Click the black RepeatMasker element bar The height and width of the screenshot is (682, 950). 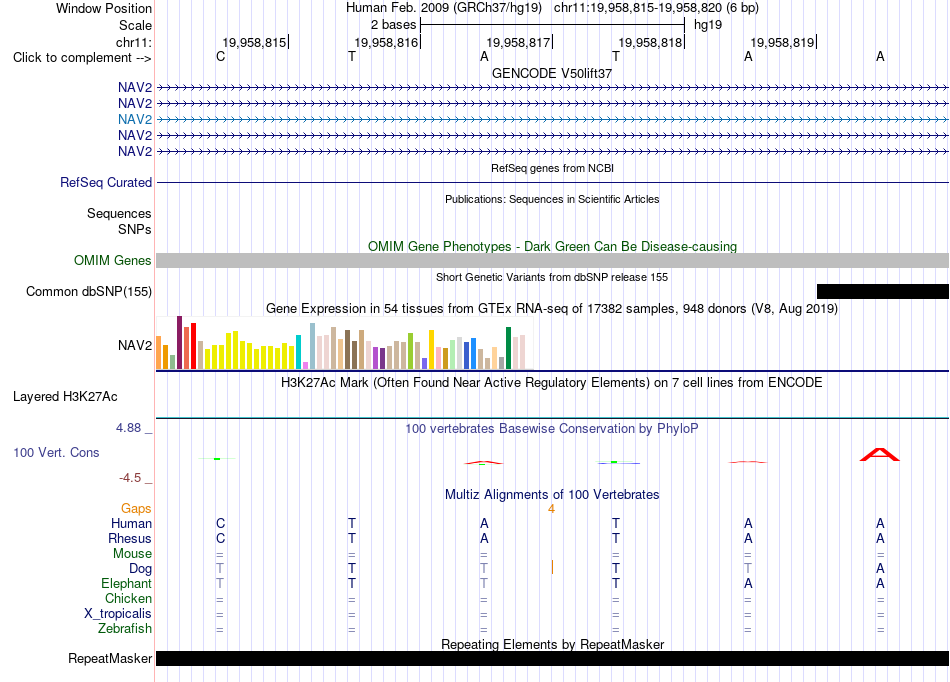[x=552, y=658]
